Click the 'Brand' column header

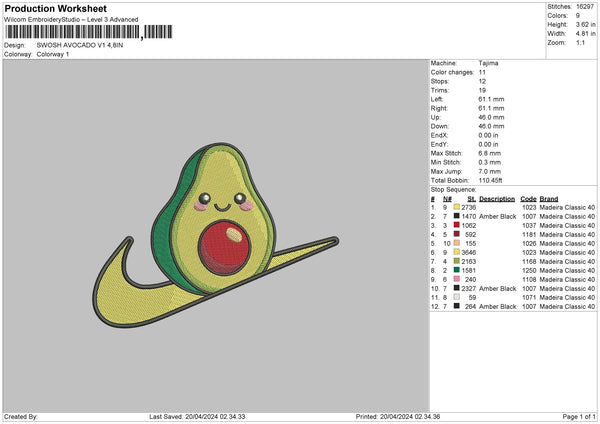click(549, 199)
